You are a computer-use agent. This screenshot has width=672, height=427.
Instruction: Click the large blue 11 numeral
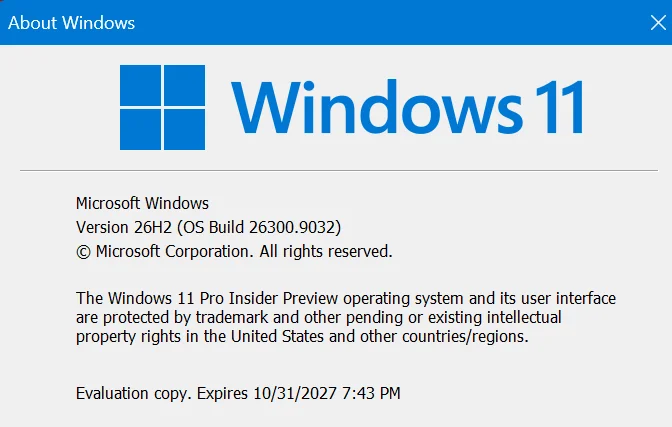click(559, 107)
